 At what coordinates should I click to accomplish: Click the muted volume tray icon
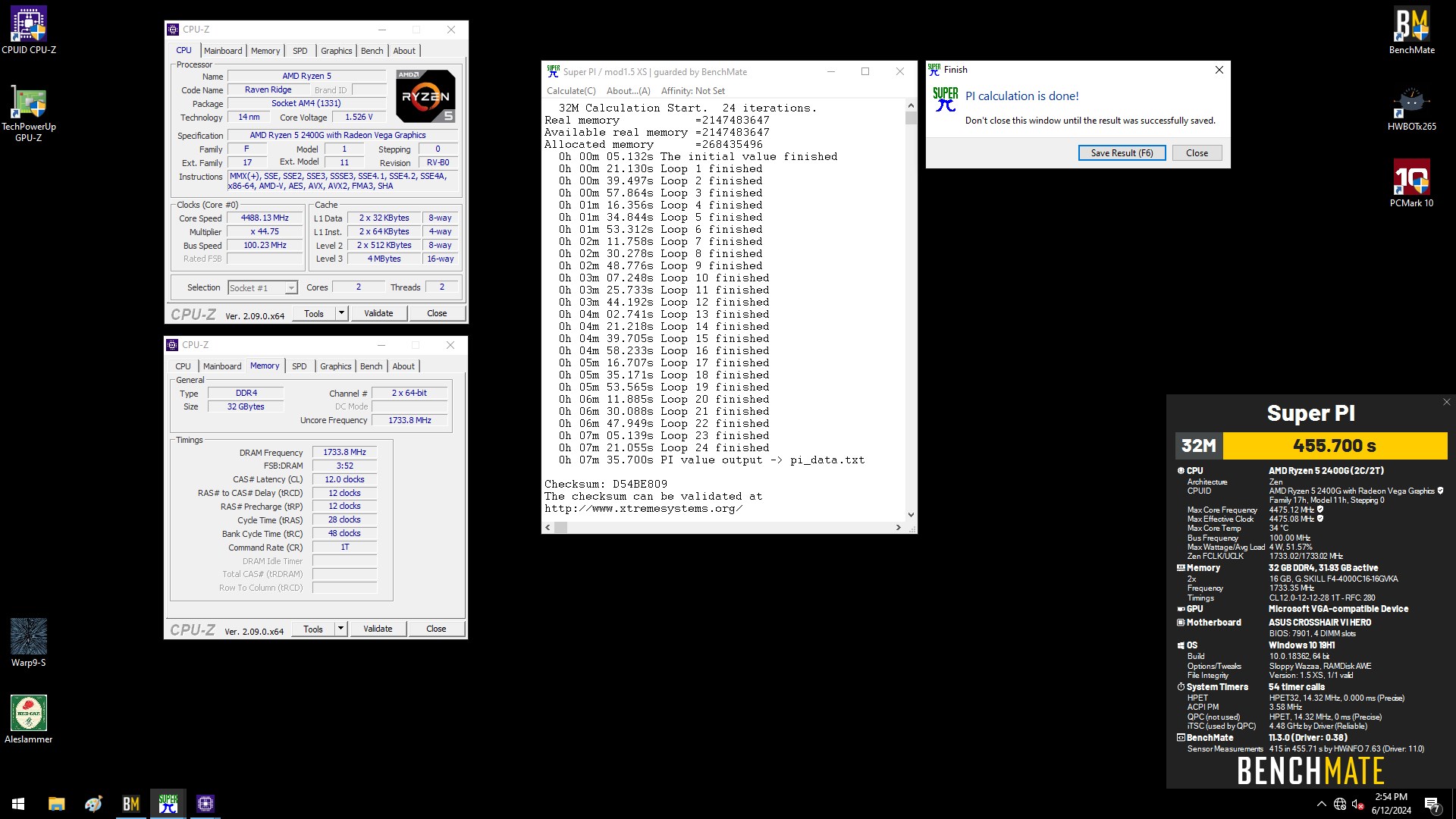[x=1358, y=804]
